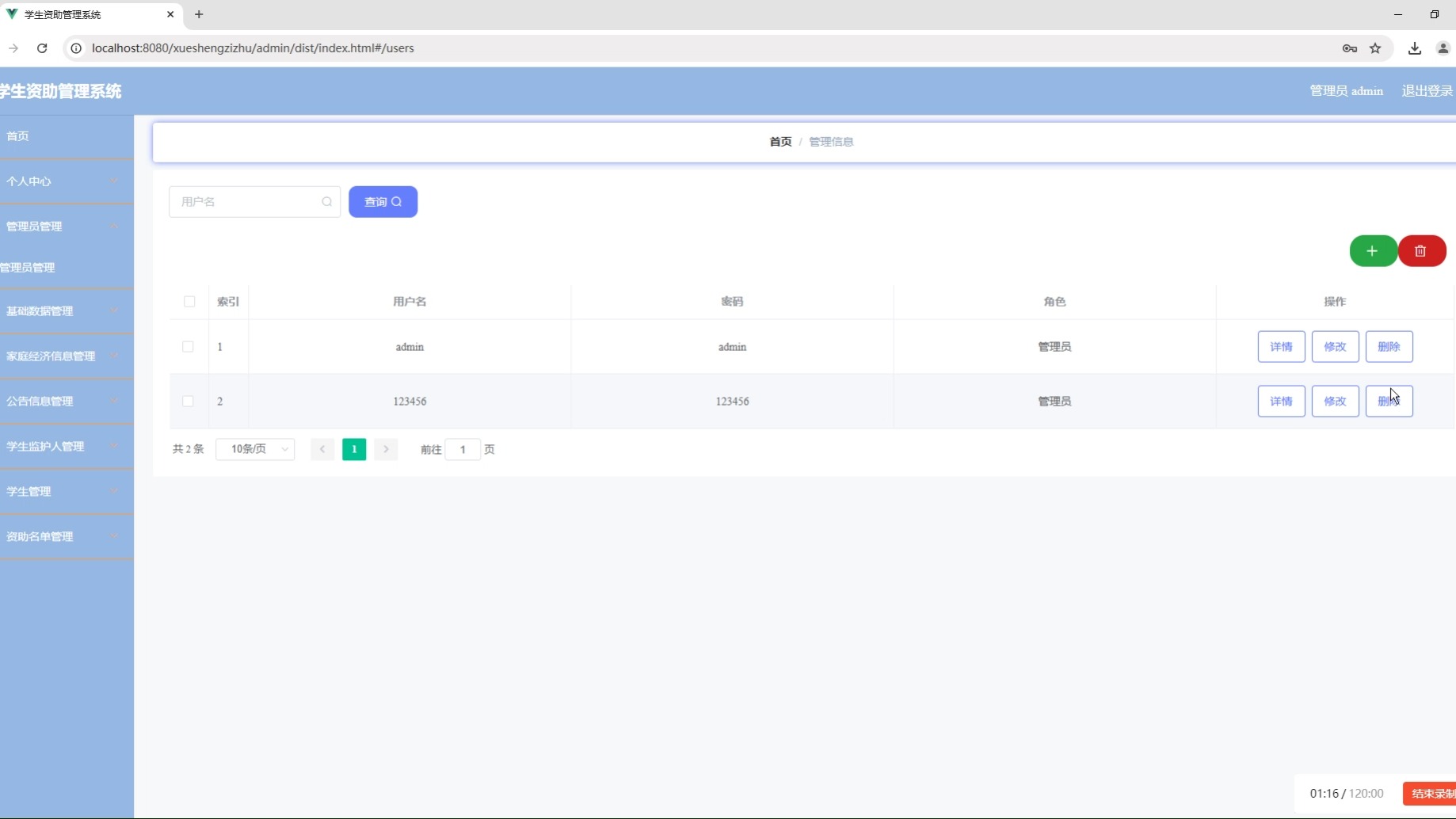This screenshot has height=819, width=1456.
Task: Open 首页 in the sidebar
Action: click(67, 136)
